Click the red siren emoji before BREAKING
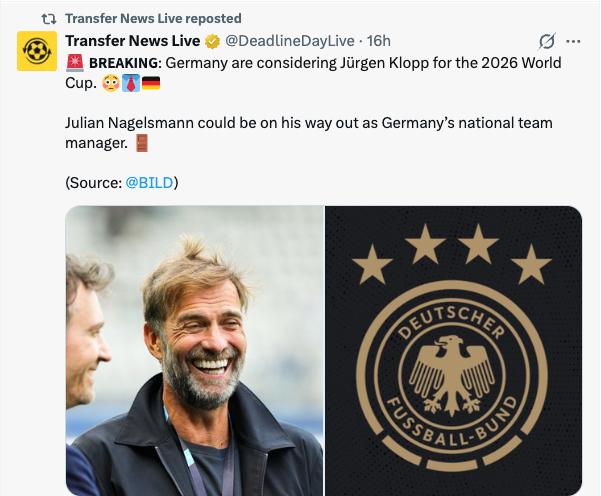The width and height of the screenshot is (601, 496). (x=75, y=63)
